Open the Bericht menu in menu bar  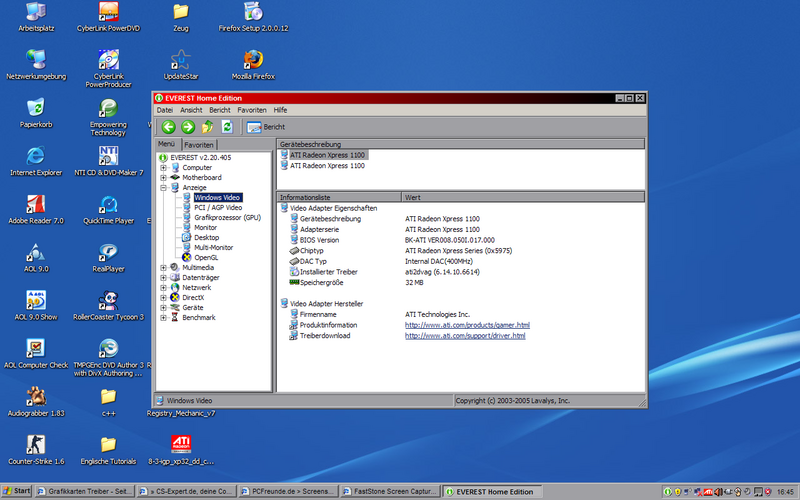(x=219, y=110)
